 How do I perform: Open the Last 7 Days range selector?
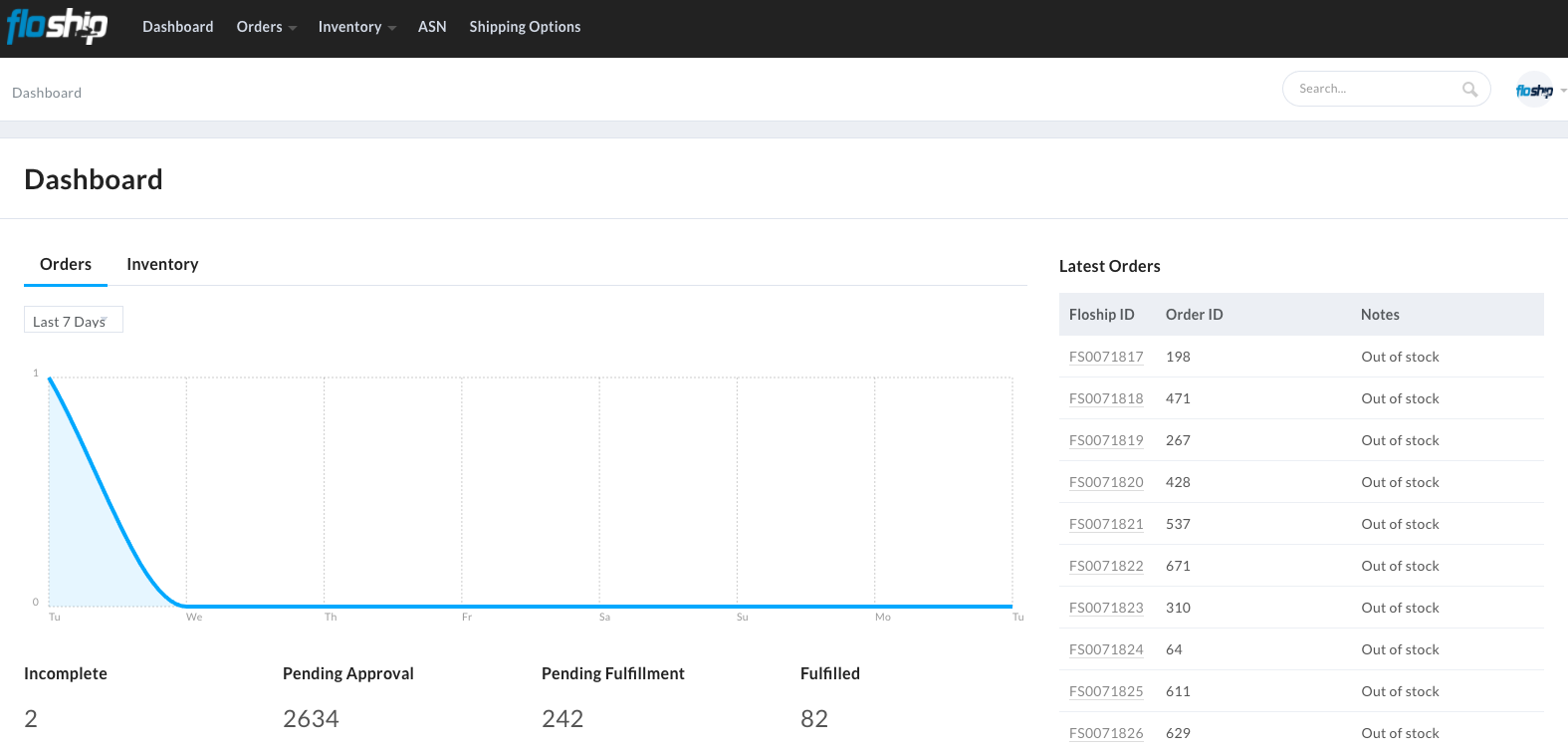click(73, 321)
